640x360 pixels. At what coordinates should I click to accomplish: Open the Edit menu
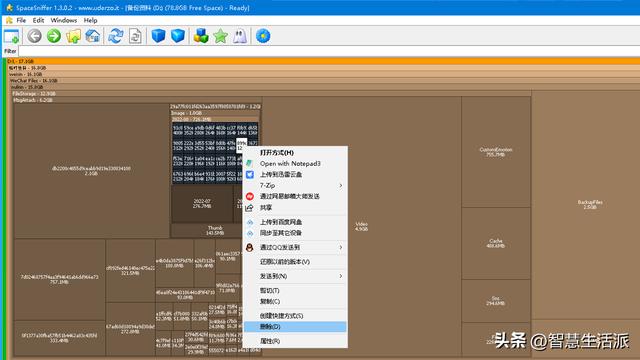(x=38, y=20)
